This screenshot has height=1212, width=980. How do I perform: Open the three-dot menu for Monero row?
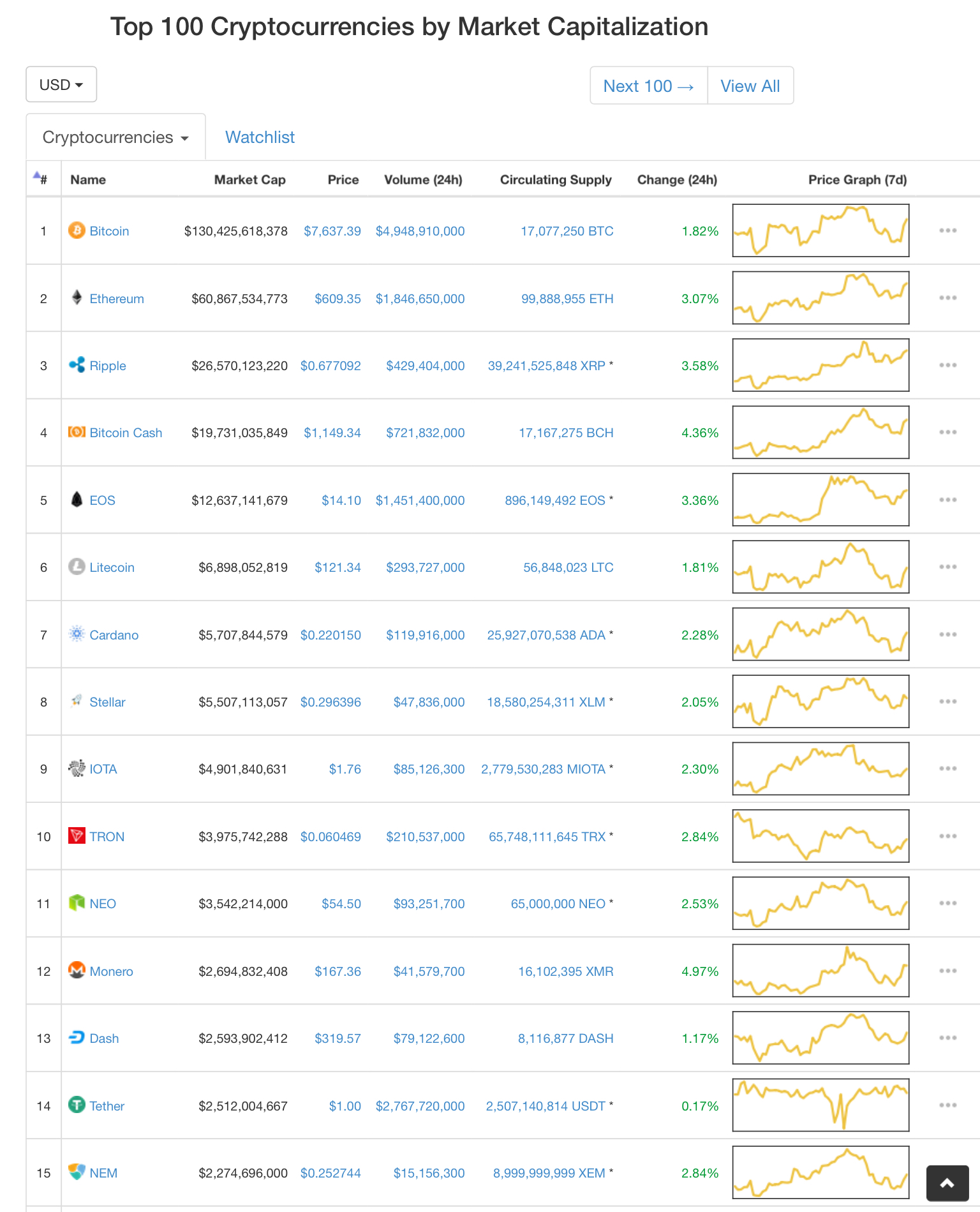pos(948,971)
